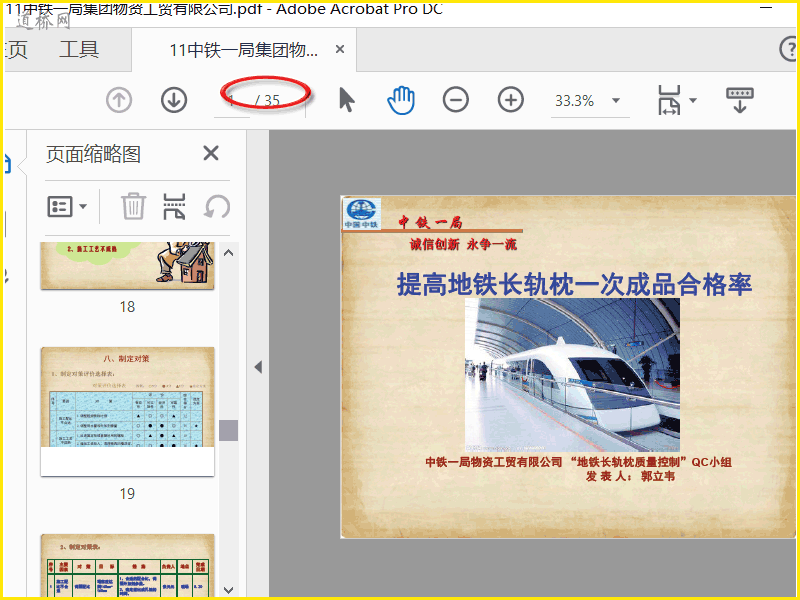Click the page thumbnails sidebar icon
Viewport: 800px width, 600px height.
[x=7, y=165]
